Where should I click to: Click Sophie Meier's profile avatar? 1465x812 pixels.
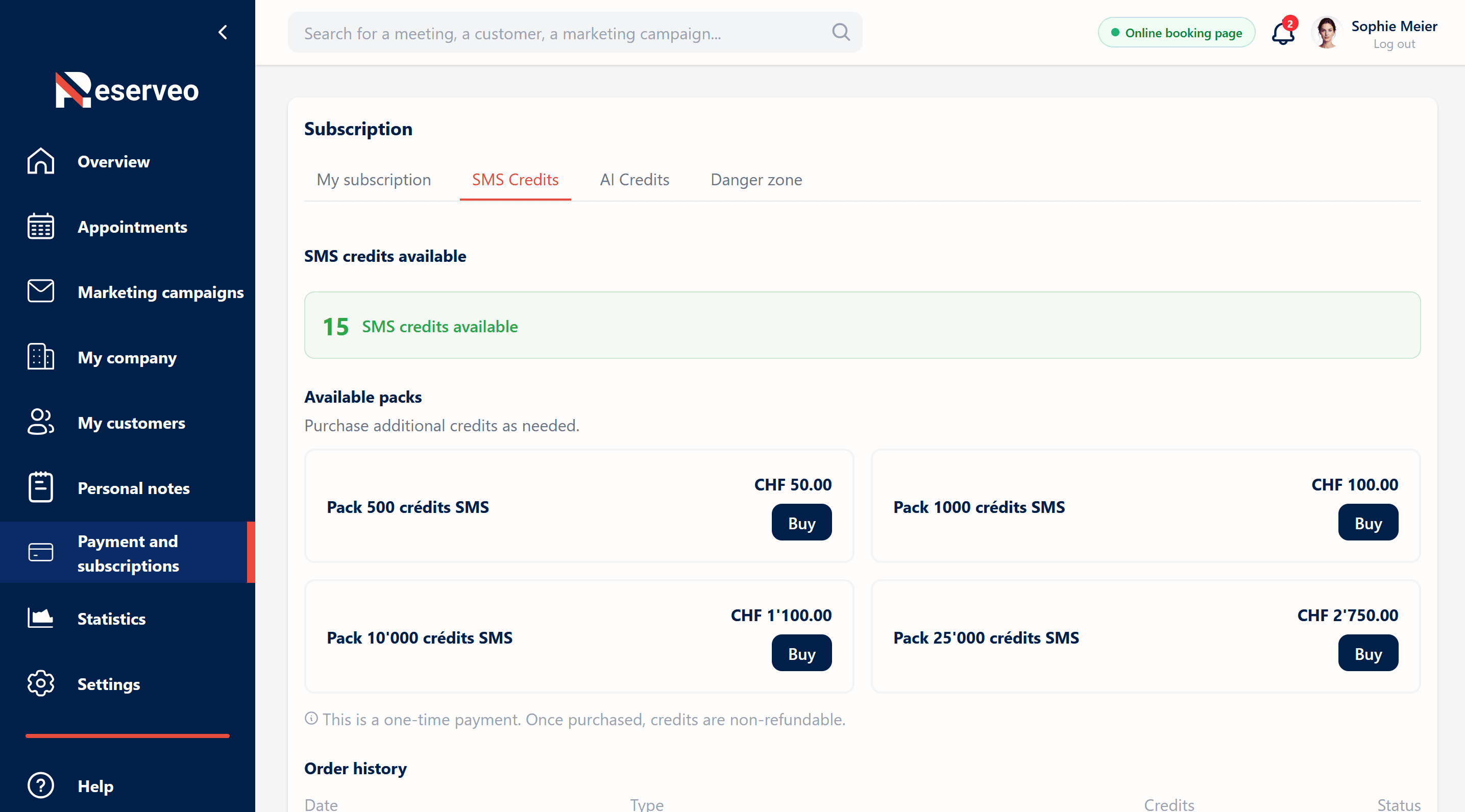(x=1326, y=33)
